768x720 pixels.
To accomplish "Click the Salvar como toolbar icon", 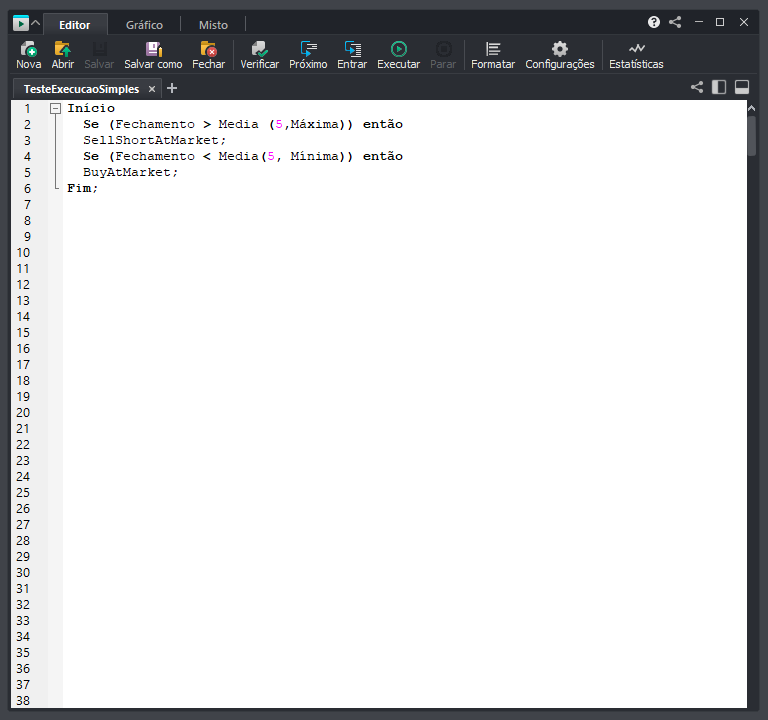I will click(153, 55).
